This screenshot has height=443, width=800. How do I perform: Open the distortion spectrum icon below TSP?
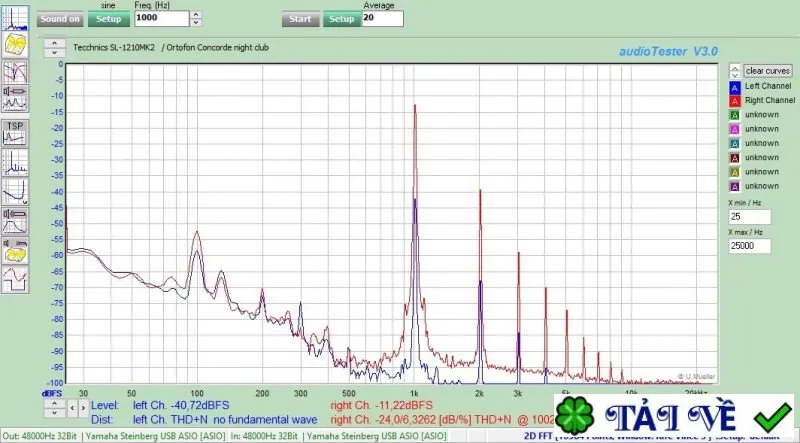[x=15, y=163]
